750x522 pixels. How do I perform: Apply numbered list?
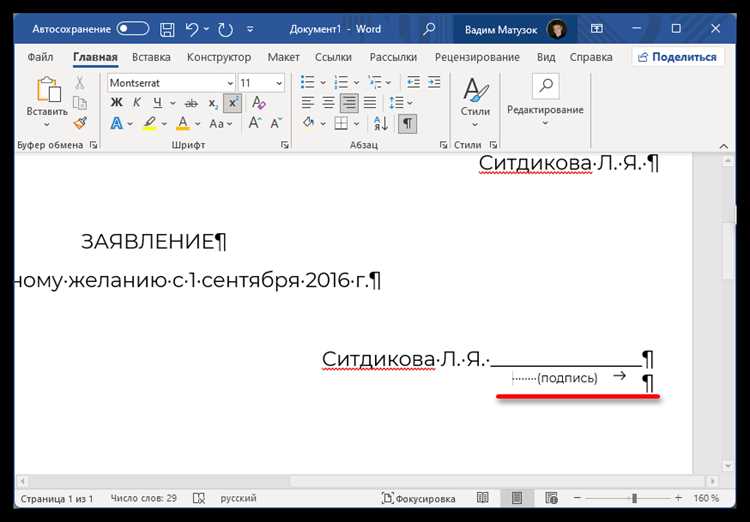coord(341,82)
